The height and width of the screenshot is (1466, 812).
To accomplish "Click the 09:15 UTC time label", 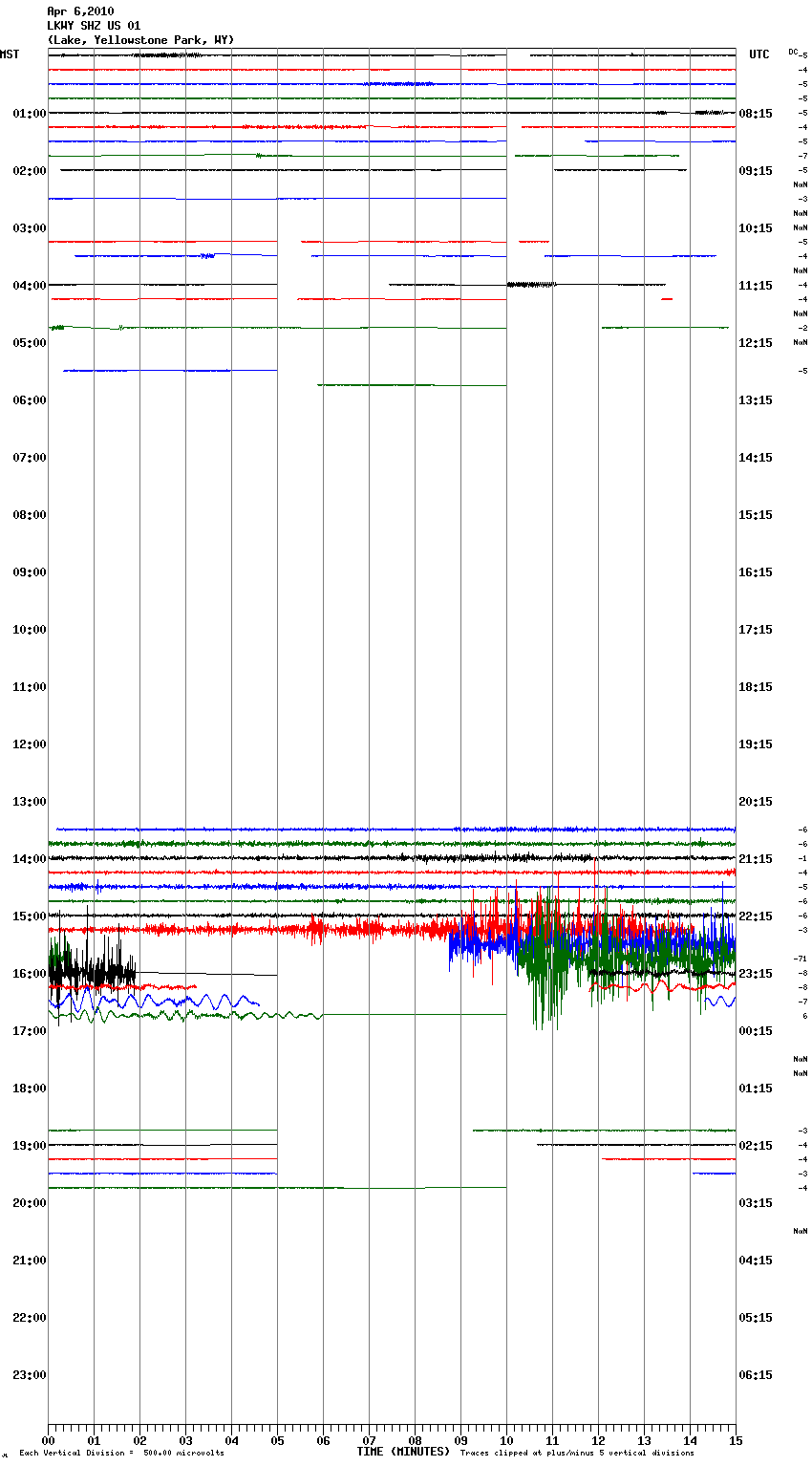I will [x=756, y=171].
